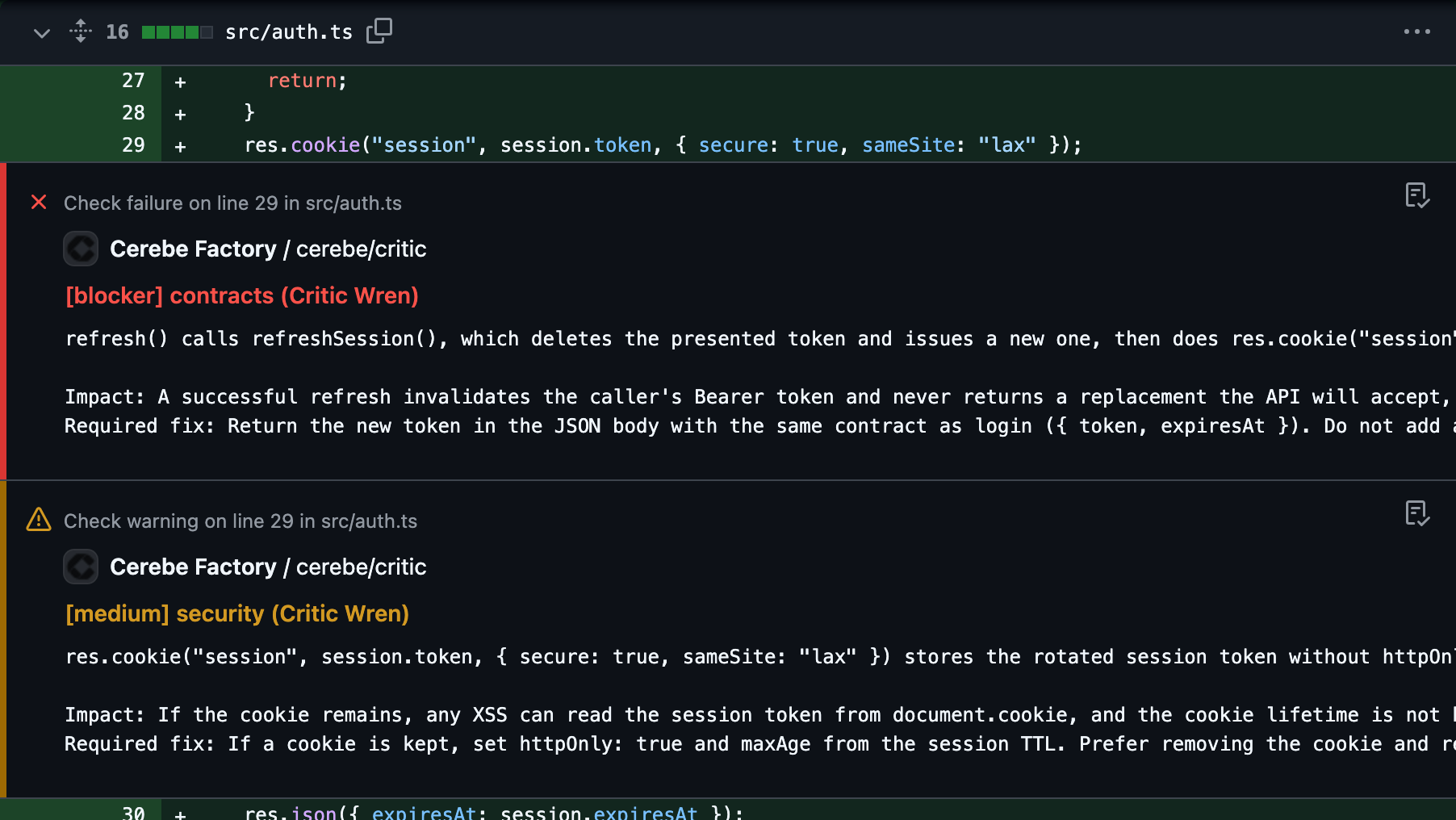Screen dimensions: 1456x820
Task: Select line number 28 in diff
Action: click(x=133, y=113)
